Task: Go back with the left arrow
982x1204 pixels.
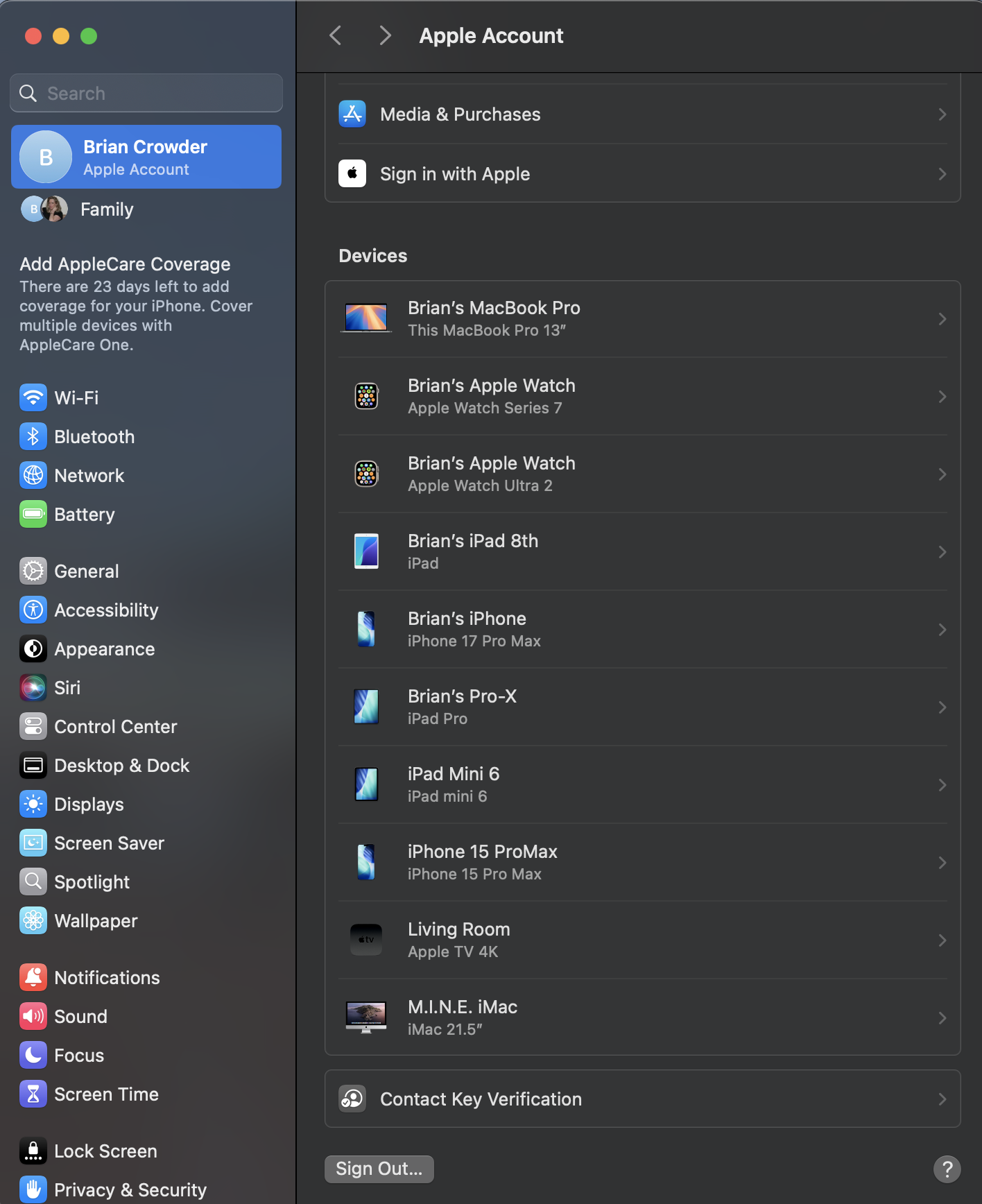Action: (x=336, y=35)
